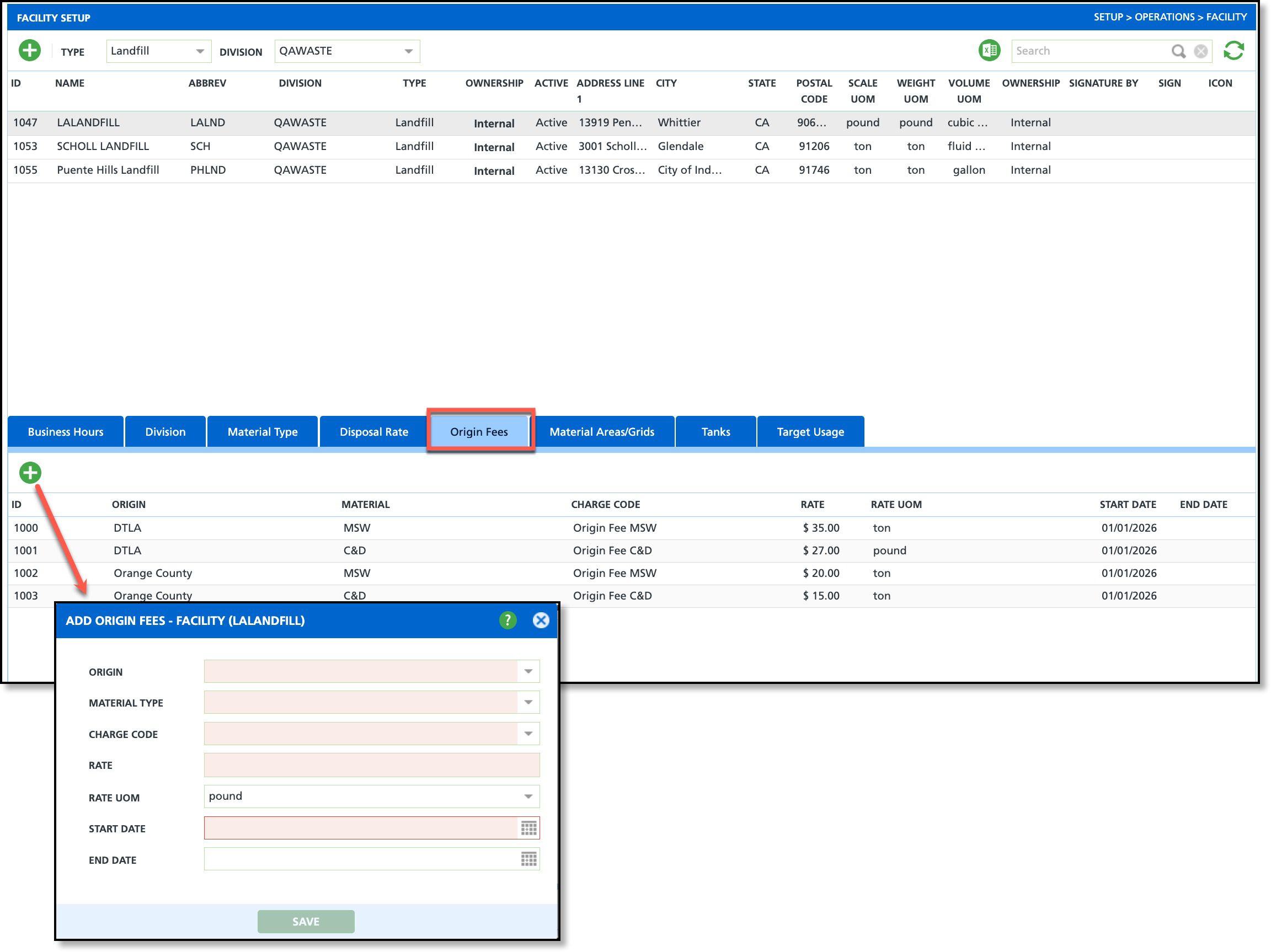This screenshot has width=1271, height=952.
Task: Close the Add Origin Fees dialog
Action: (540, 620)
